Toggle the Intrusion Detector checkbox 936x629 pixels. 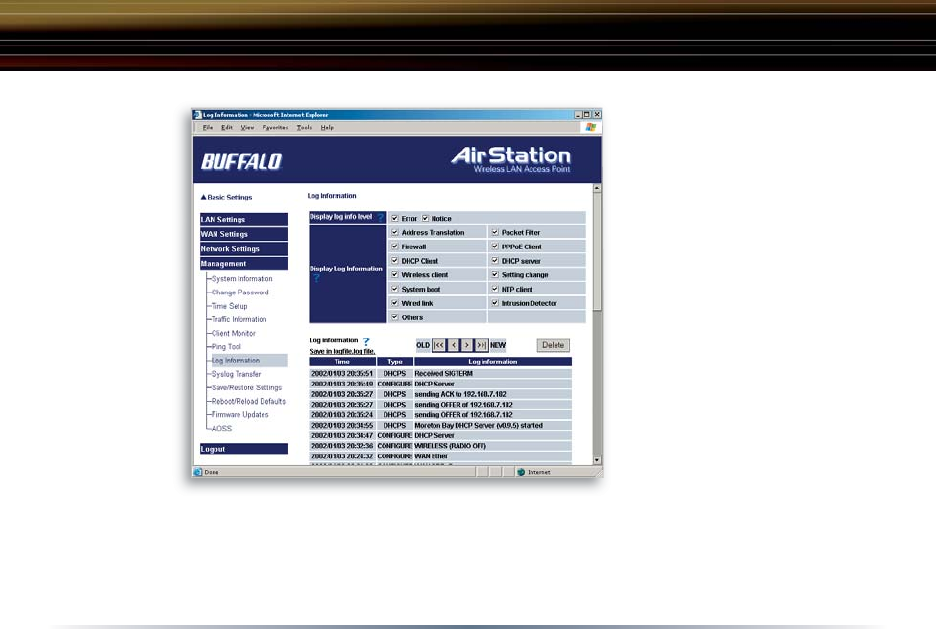point(495,303)
